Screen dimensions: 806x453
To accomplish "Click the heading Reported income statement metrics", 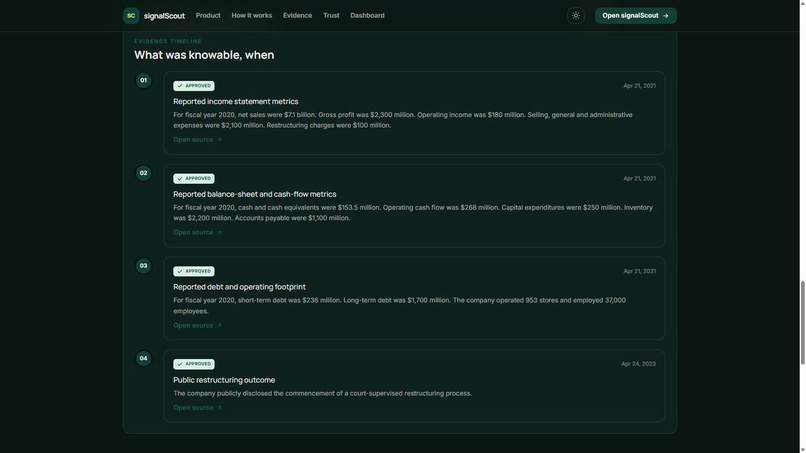I will click(235, 102).
